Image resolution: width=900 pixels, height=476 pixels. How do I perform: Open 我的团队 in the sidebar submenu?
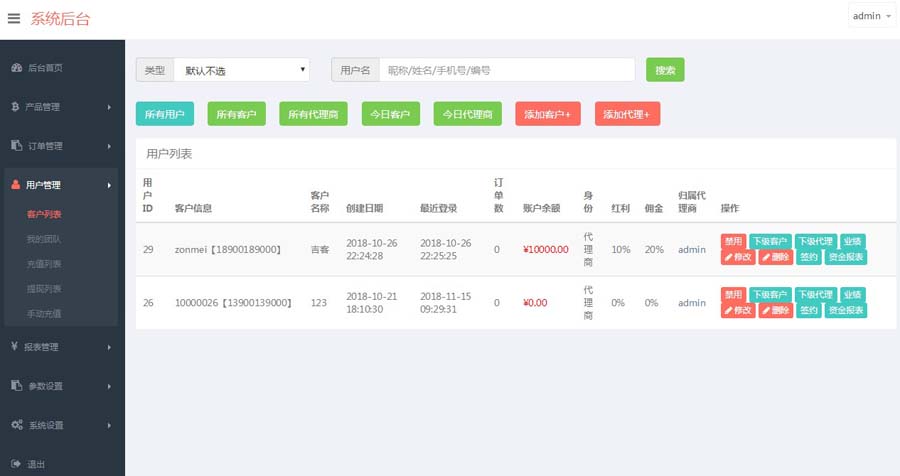pos(44,239)
